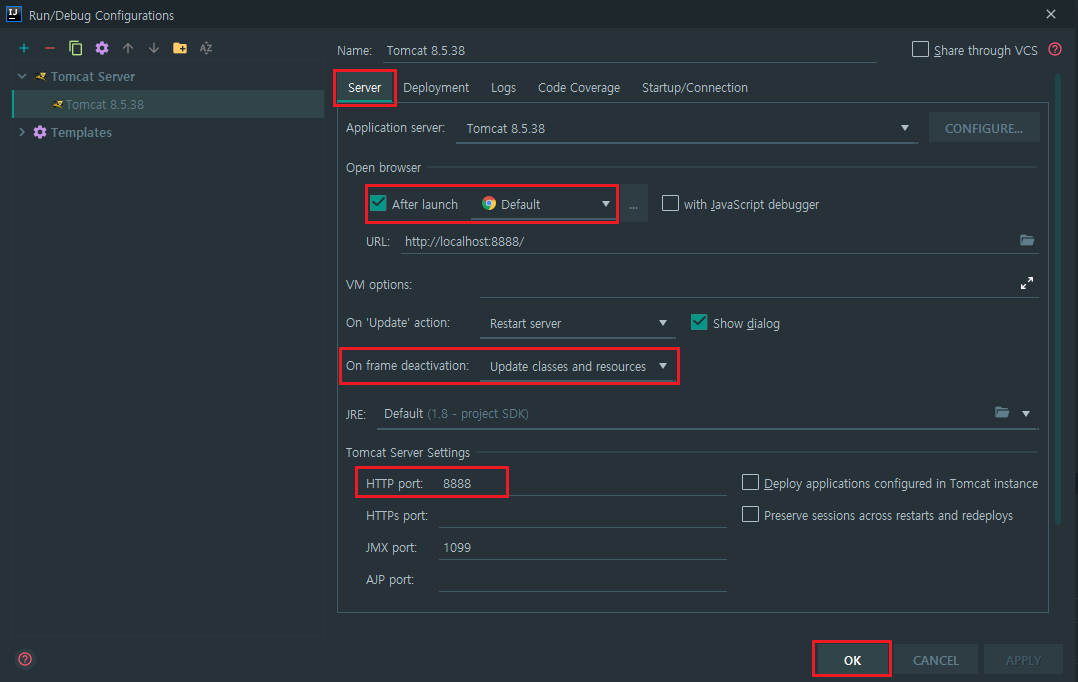Move configuration up arrow
Viewport: 1078px width, 682px height.
click(x=128, y=48)
